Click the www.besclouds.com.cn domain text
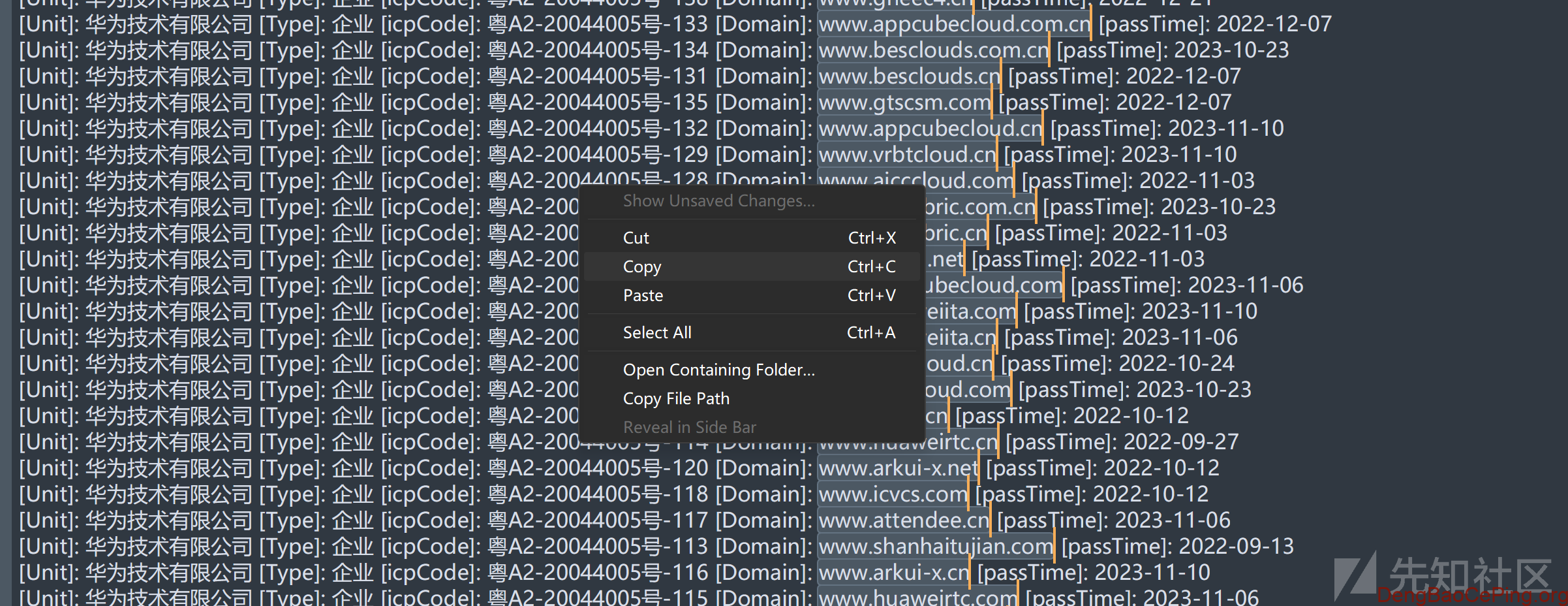The width and height of the screenshot is (1568, 606). [x=933, y=50]
